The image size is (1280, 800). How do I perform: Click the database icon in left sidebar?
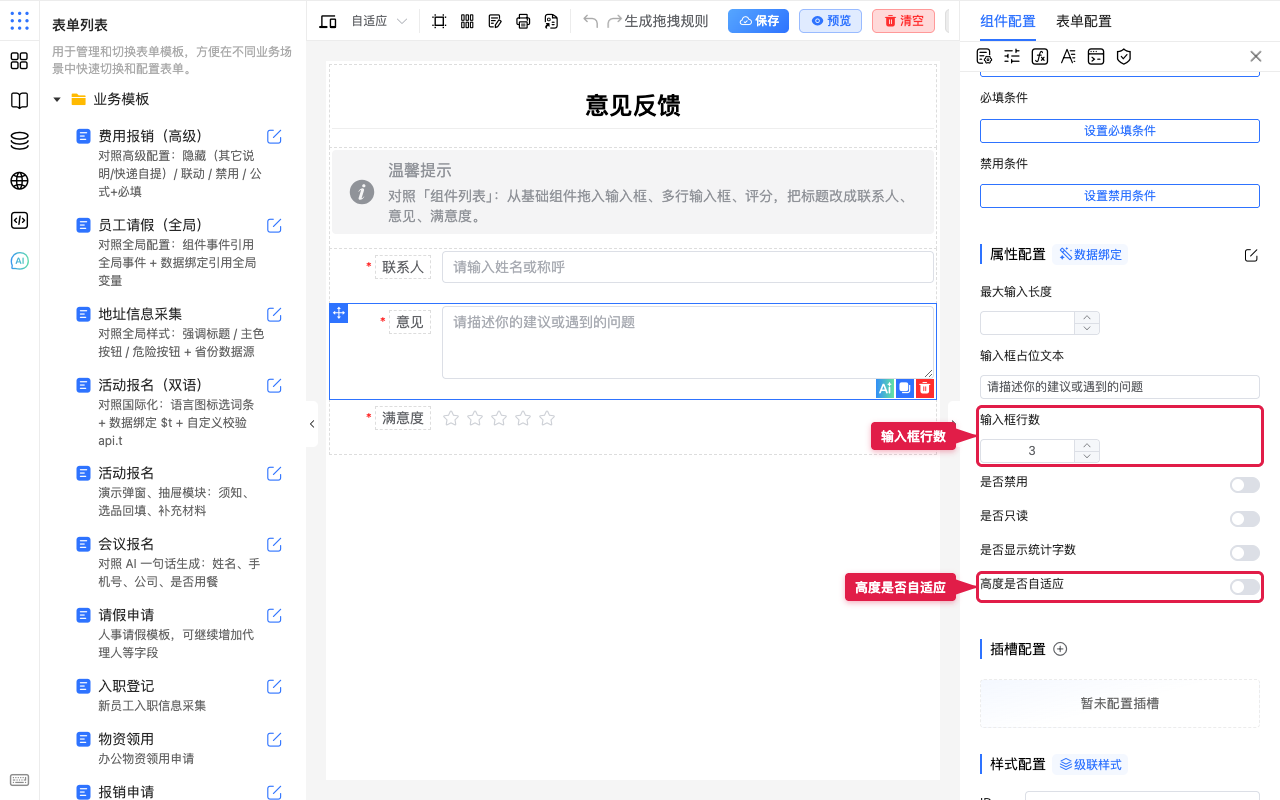pos(19,141)
